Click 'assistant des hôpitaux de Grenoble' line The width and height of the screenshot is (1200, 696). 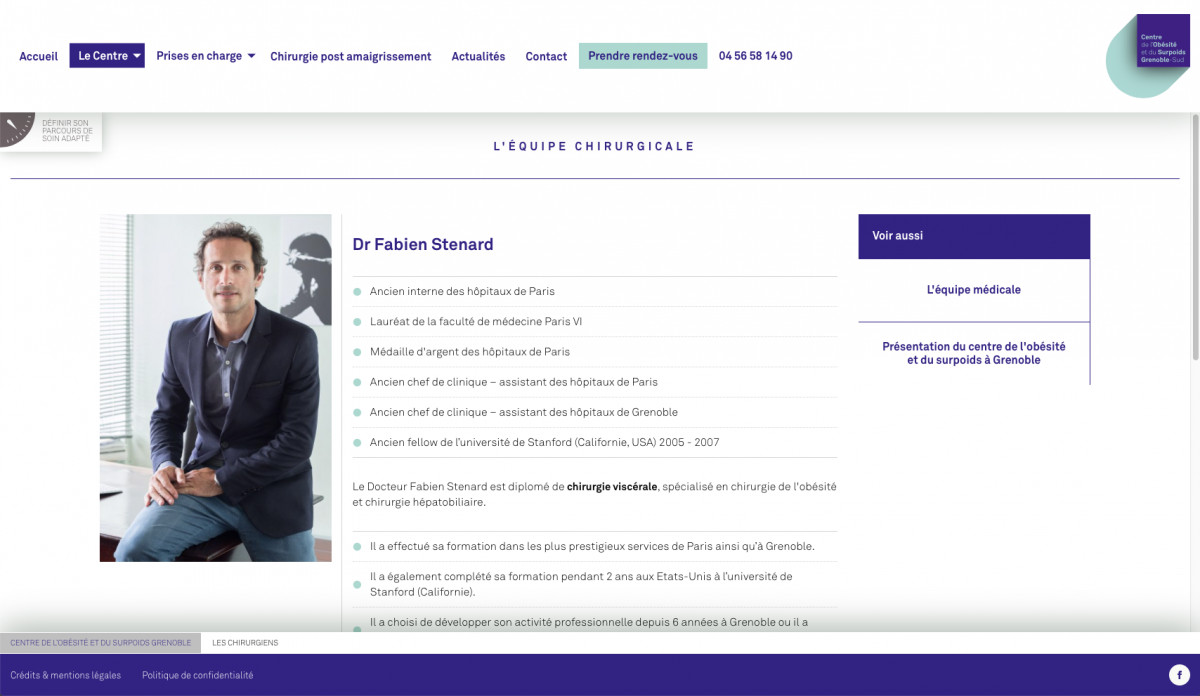(524, 412)
